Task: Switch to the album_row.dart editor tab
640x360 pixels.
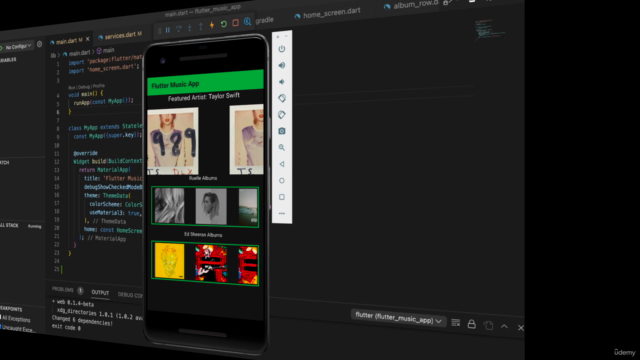Action: [x=412, y=5]
